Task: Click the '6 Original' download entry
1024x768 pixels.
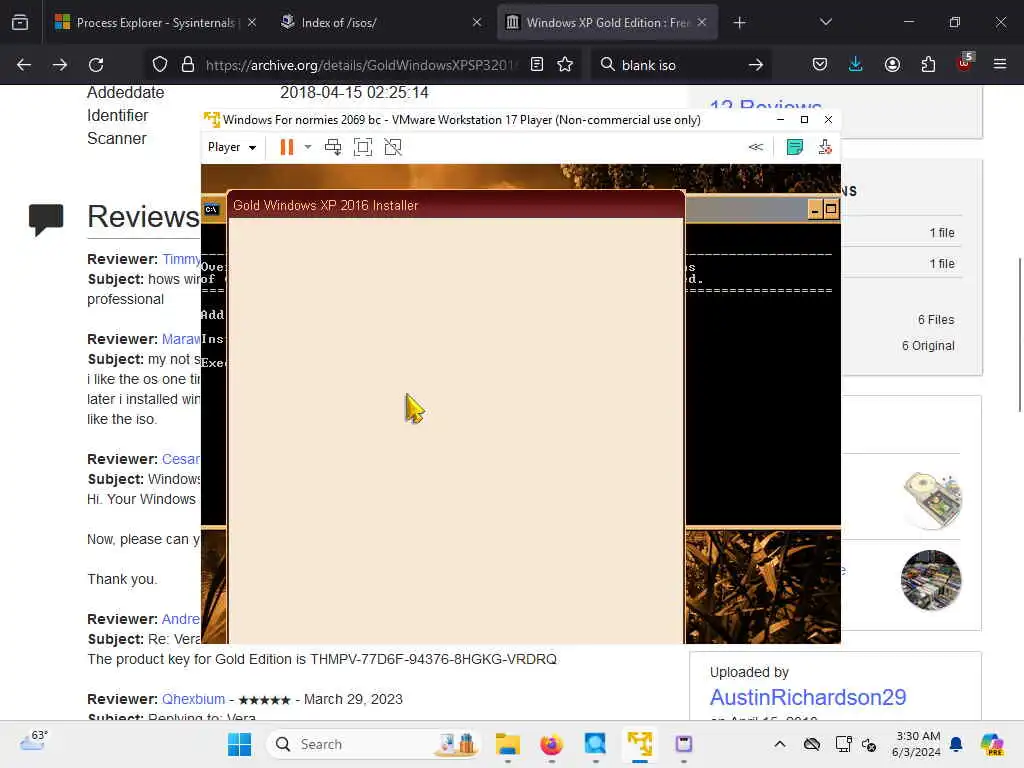Action: pyautogui.click(x=928, y=345)
